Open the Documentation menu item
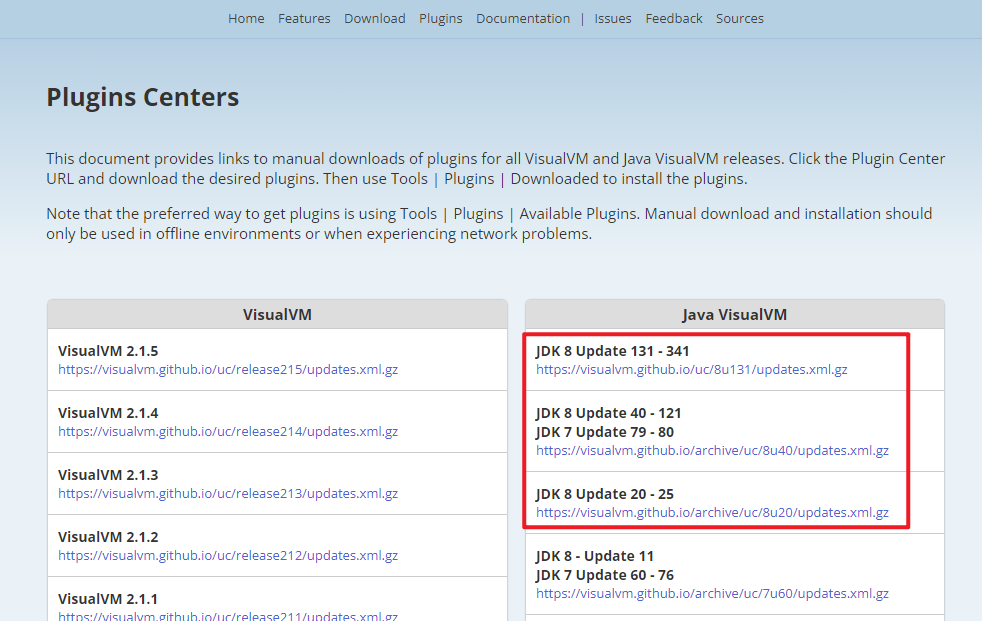 coord(523,18)
